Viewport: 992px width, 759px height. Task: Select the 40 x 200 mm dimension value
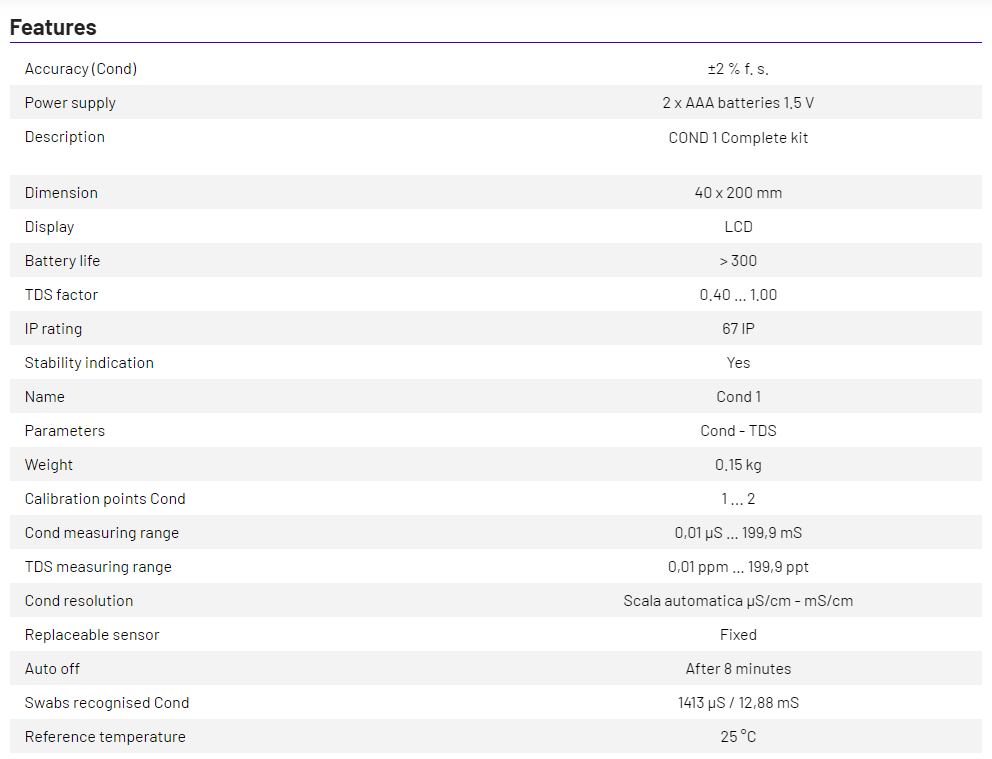pos(738,193)
